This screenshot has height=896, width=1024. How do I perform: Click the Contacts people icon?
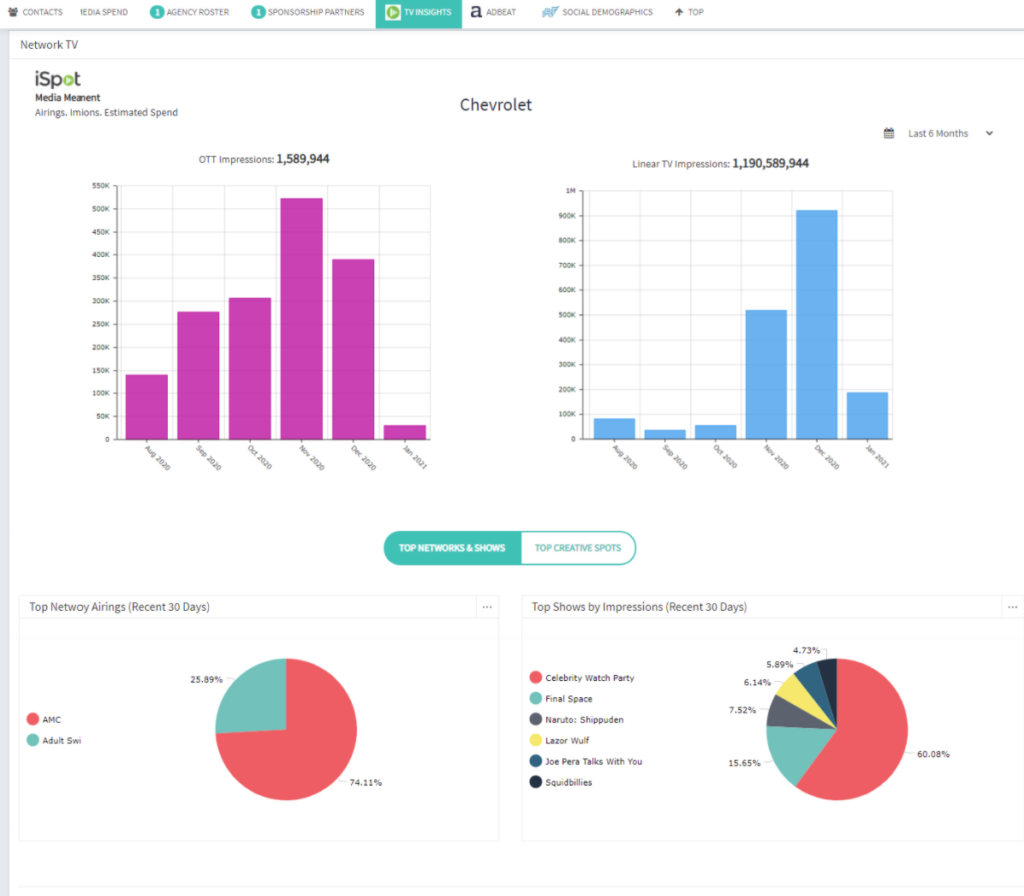13,12
